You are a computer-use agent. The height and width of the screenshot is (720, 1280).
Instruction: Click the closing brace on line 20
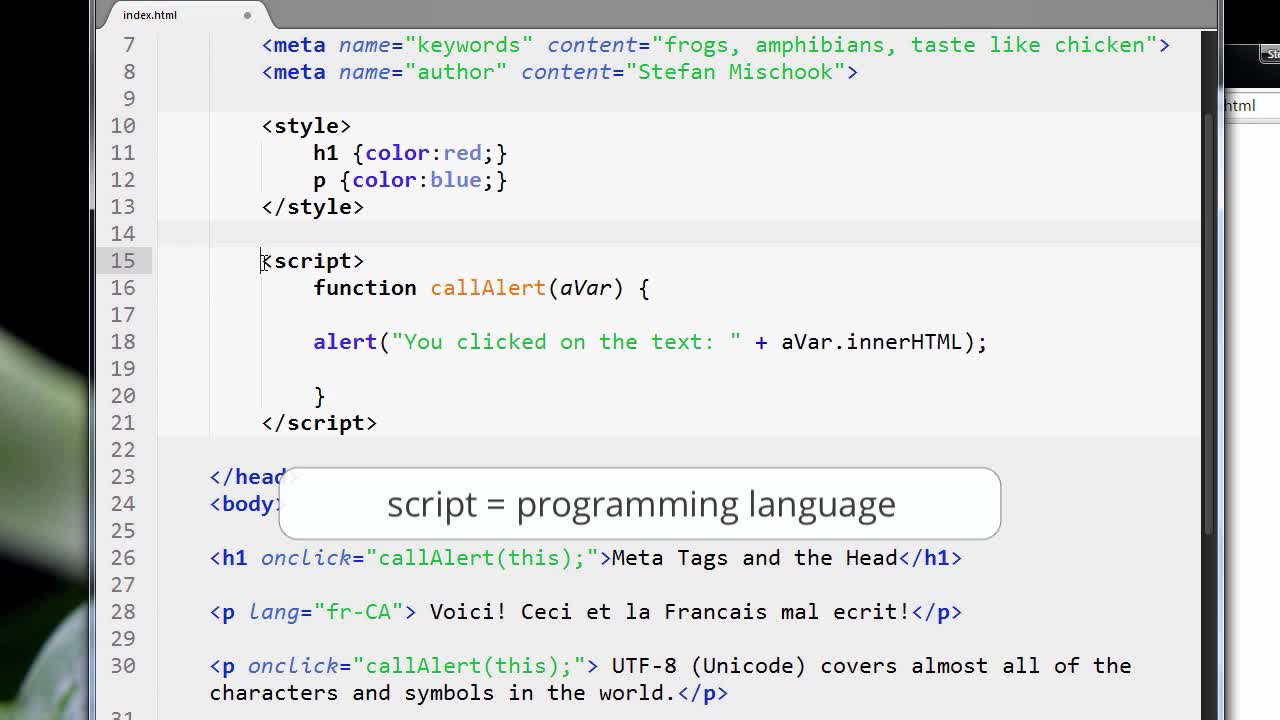[x=320, y=397]
